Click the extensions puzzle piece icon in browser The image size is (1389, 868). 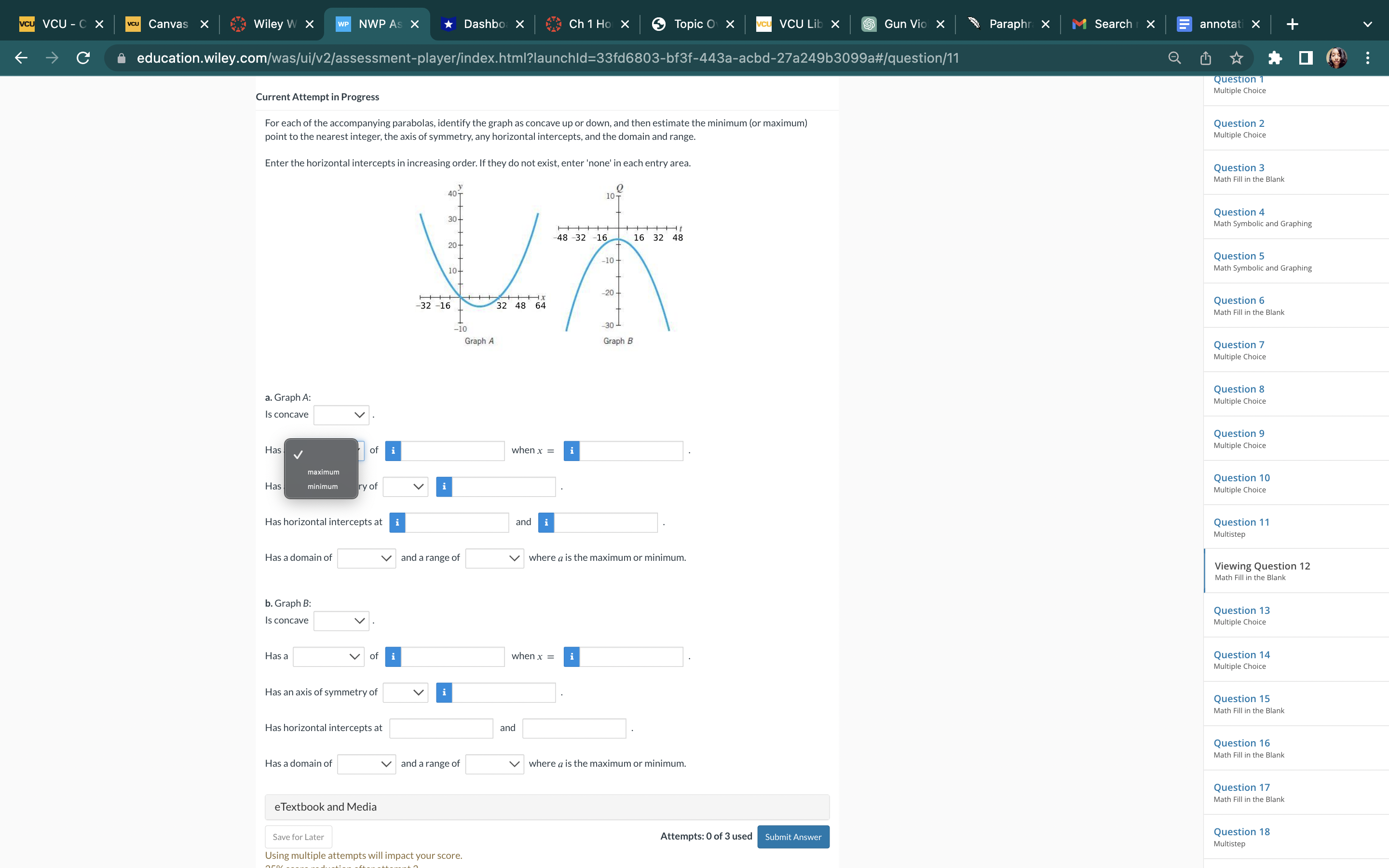point(1278,57)
